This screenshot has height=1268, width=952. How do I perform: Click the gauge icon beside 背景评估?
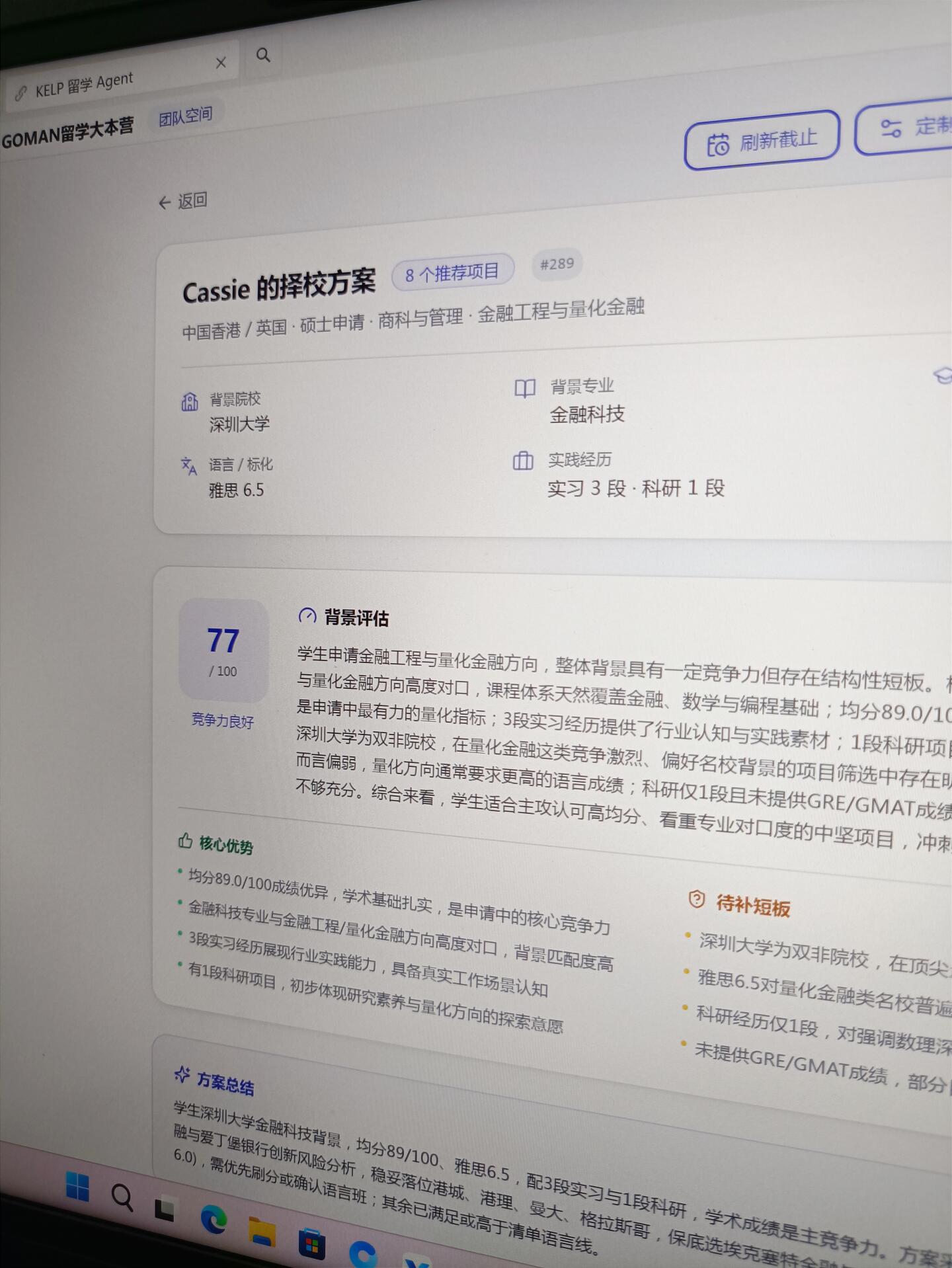click(307, 616)
